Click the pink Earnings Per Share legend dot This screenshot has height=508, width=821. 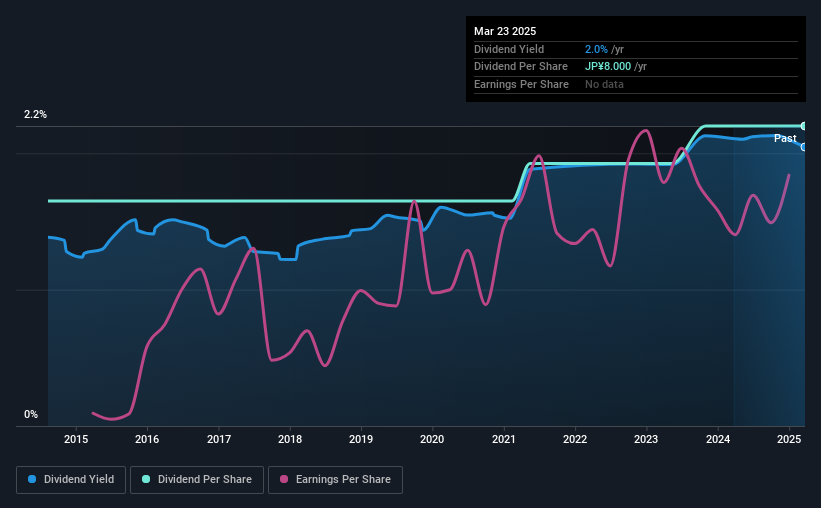284,479
